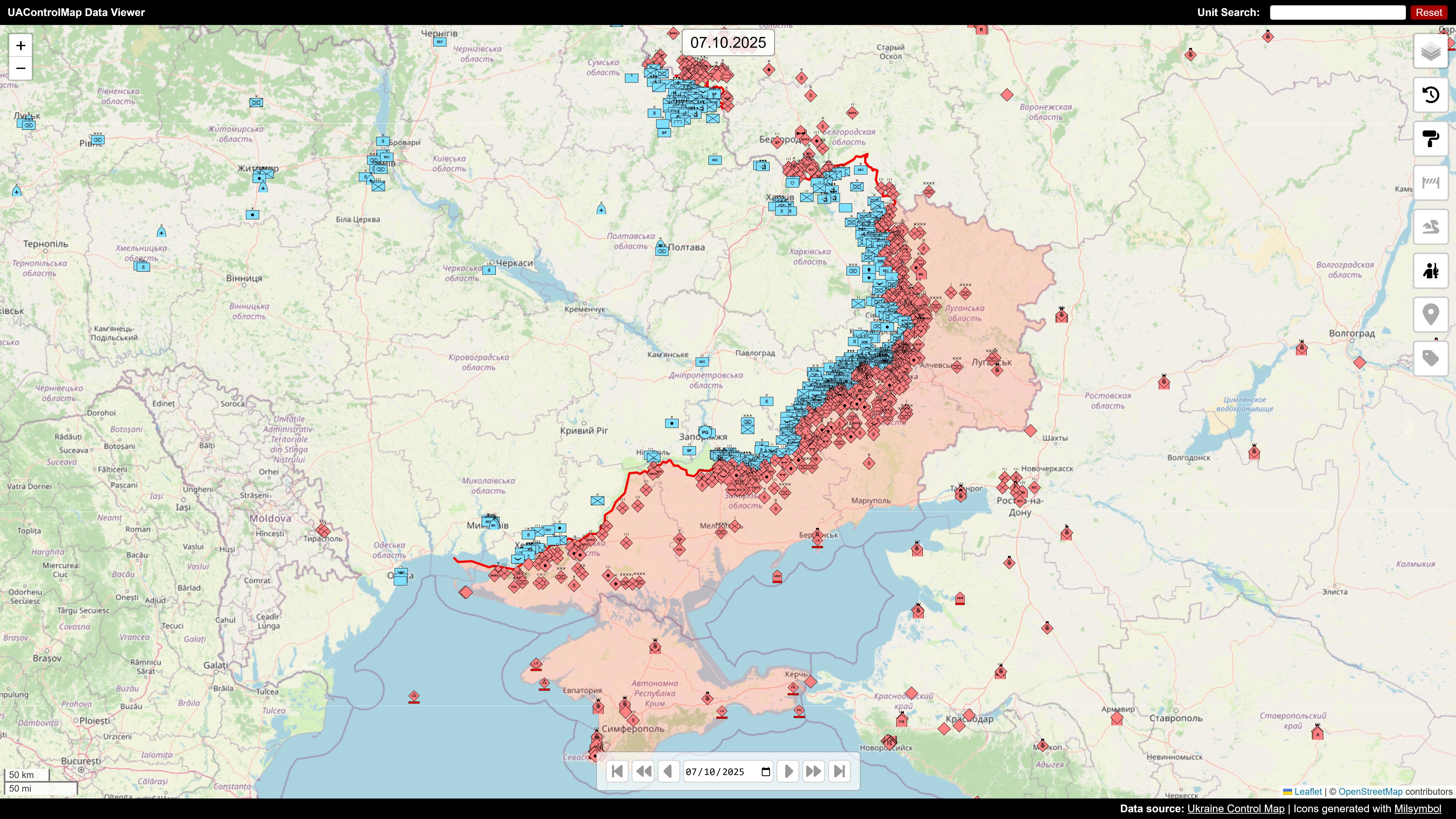Open the Ukraine Control Map link
The image size is (1456, 819).
point(1236,809)
